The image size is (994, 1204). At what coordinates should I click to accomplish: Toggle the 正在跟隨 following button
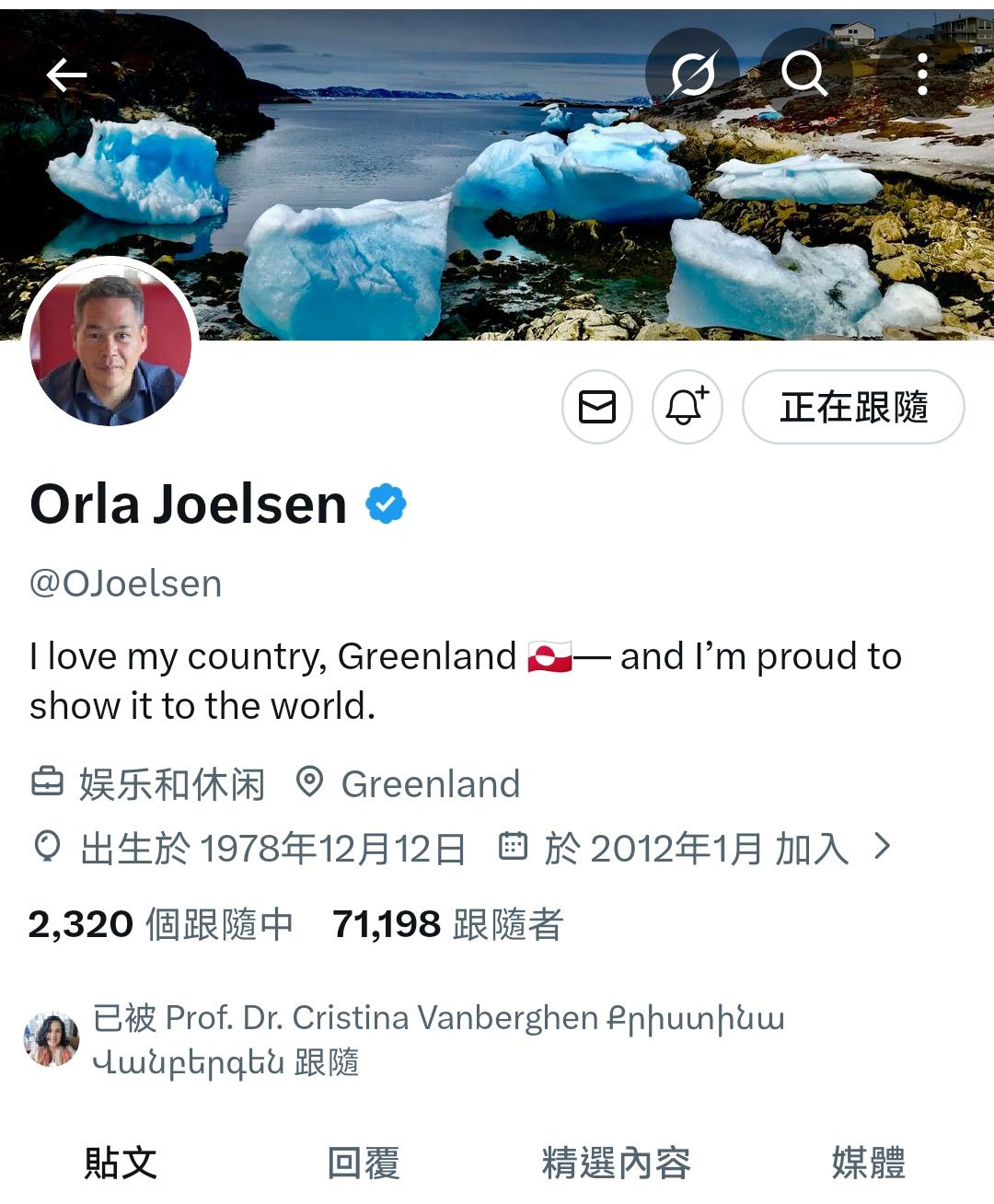pyautogui.click(x=853, y=407)
